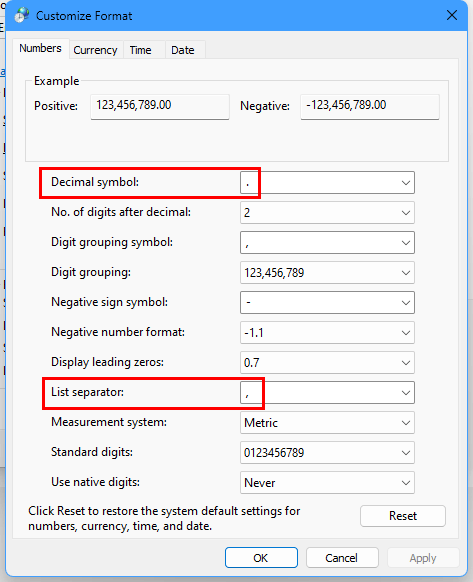Open the Use native digits dropdown

pyautogui.click(x=327, y=483)
